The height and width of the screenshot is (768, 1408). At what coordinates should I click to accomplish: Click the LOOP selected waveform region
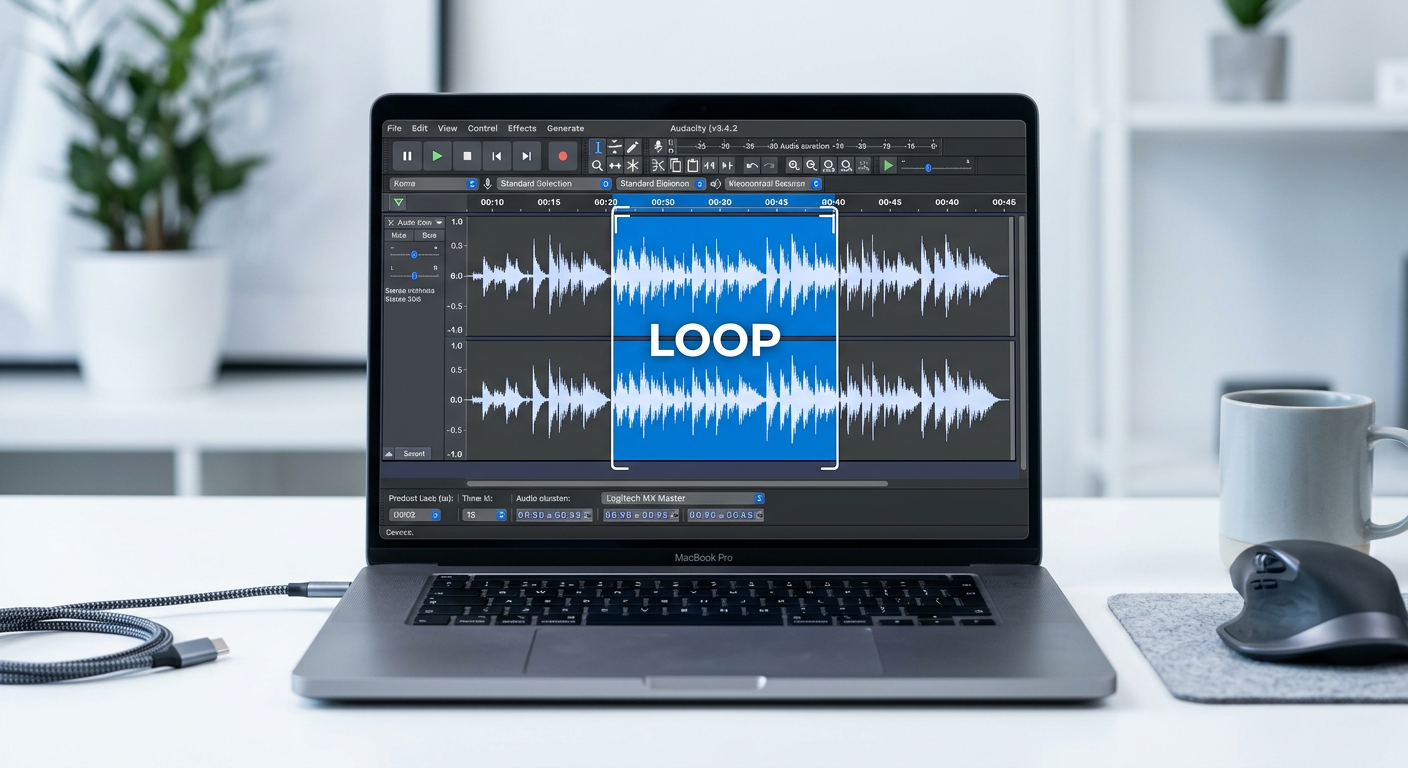(x=724, y=339)
